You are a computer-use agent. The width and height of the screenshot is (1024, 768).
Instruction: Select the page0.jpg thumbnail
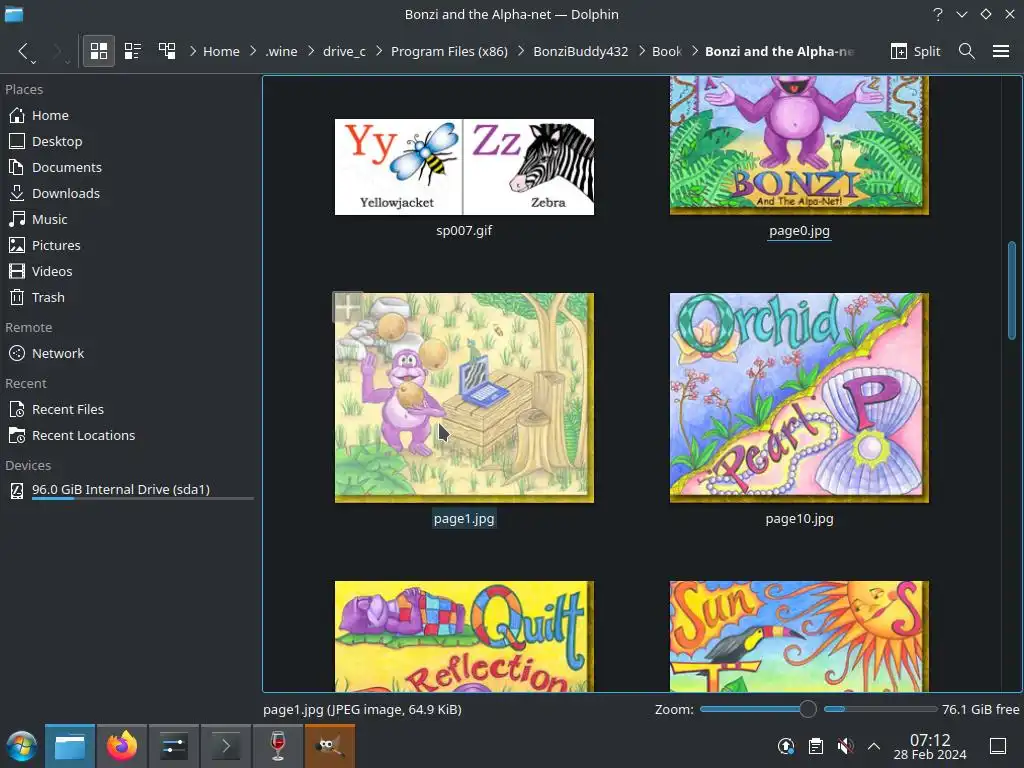pyautogui.click(x=799, y=145)
